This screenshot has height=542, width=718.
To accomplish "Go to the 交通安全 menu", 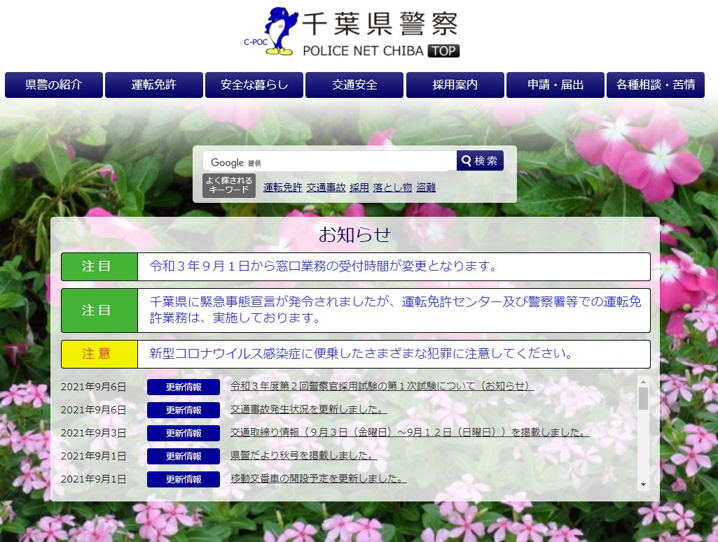I will [355, 85].
